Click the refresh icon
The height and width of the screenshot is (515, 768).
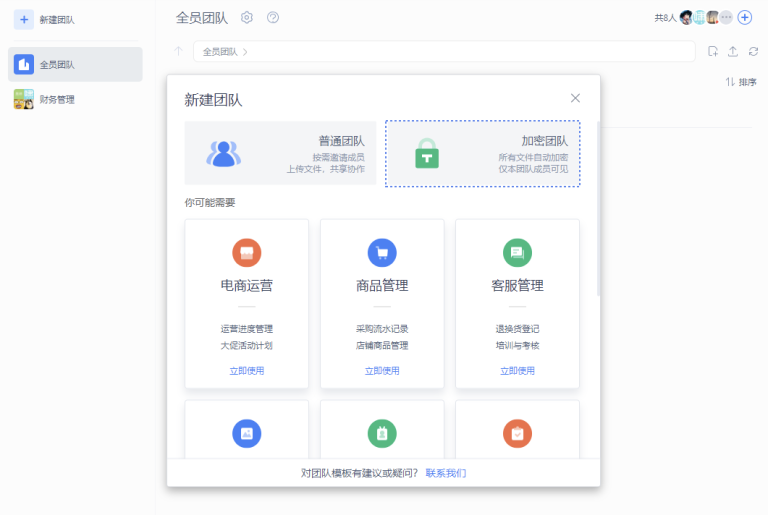pos(753,51)
